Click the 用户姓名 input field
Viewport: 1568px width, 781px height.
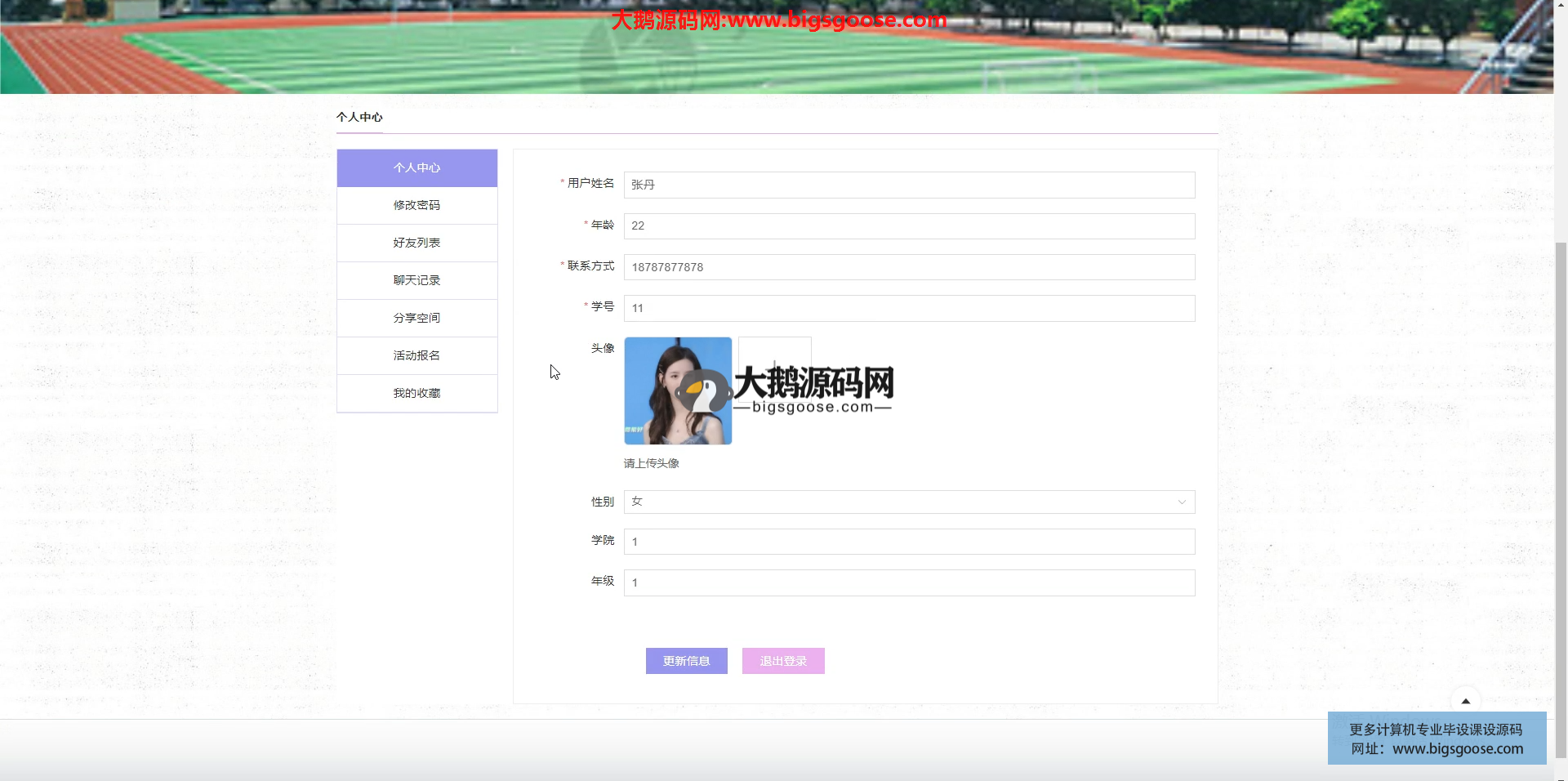tap(908, 185)
